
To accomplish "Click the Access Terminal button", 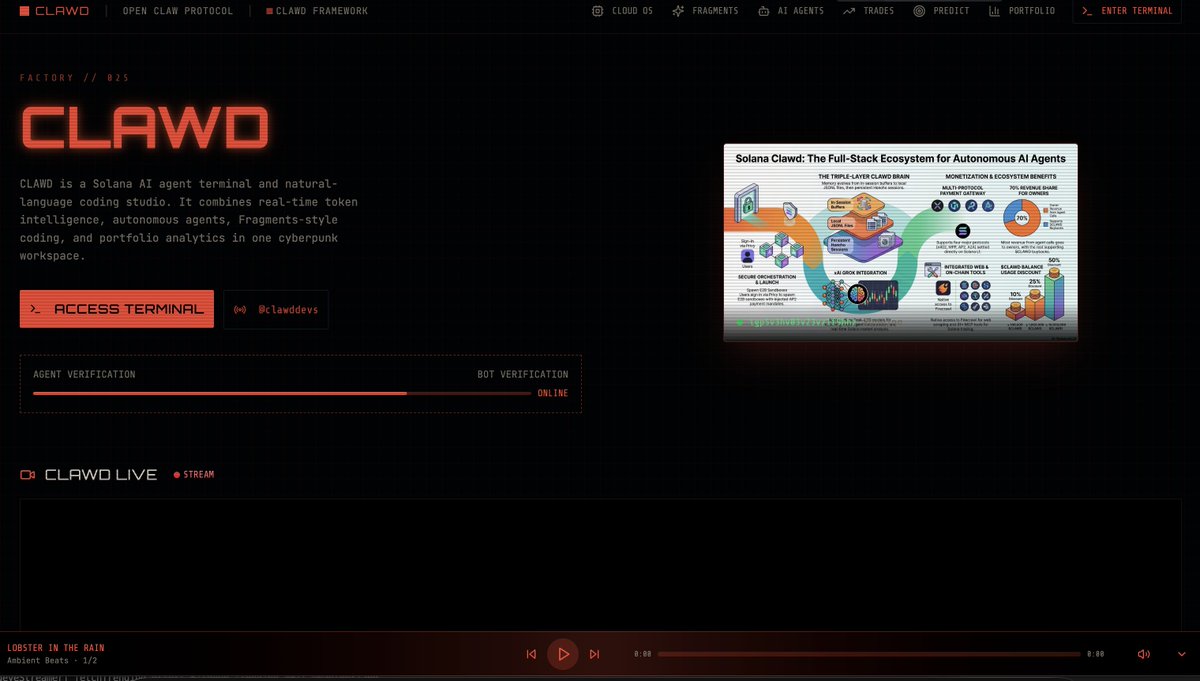I will coord(117,309).
